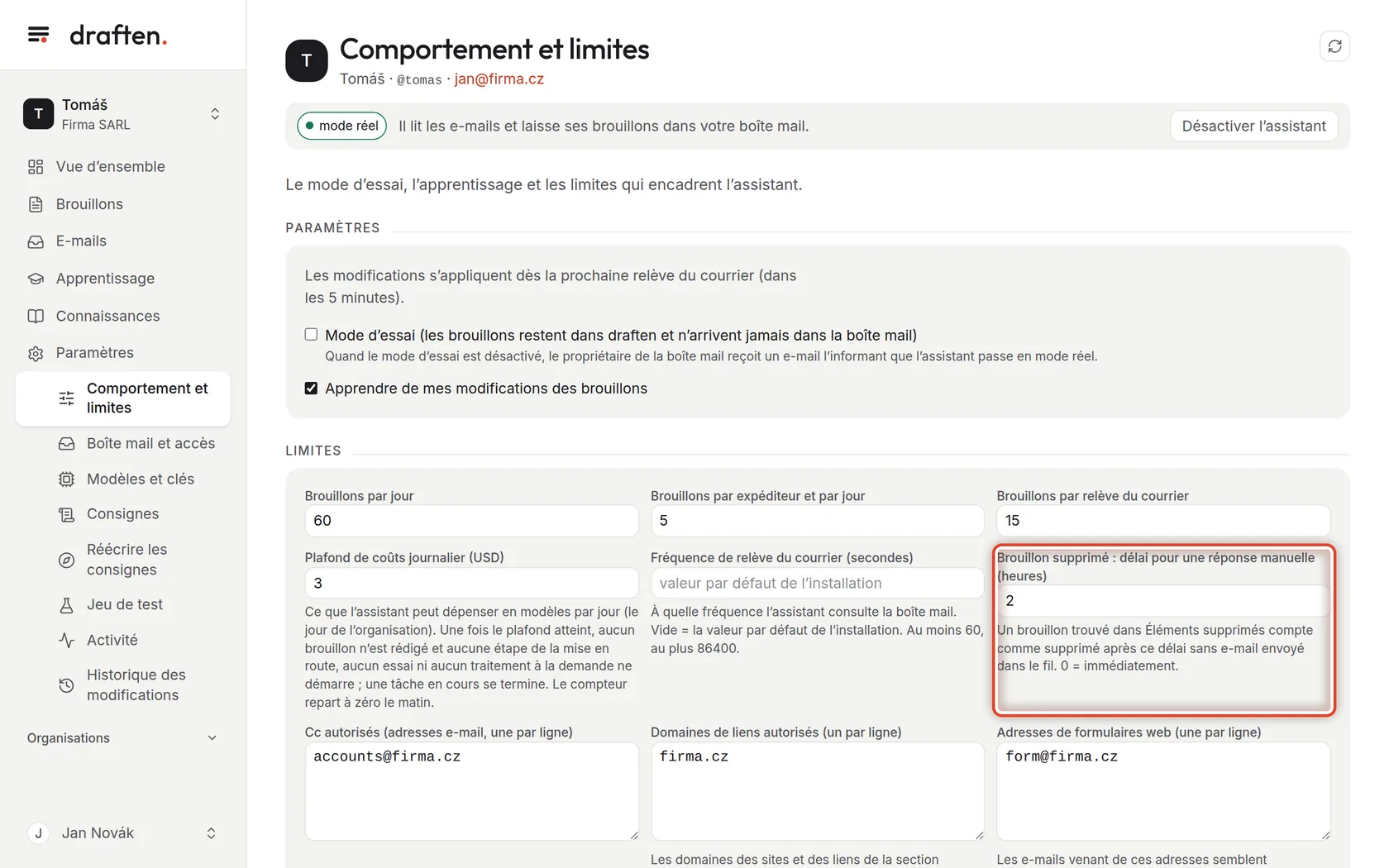Open Connaissances book icon
Screen dimensions: 1389x868
tap(36, 316)
